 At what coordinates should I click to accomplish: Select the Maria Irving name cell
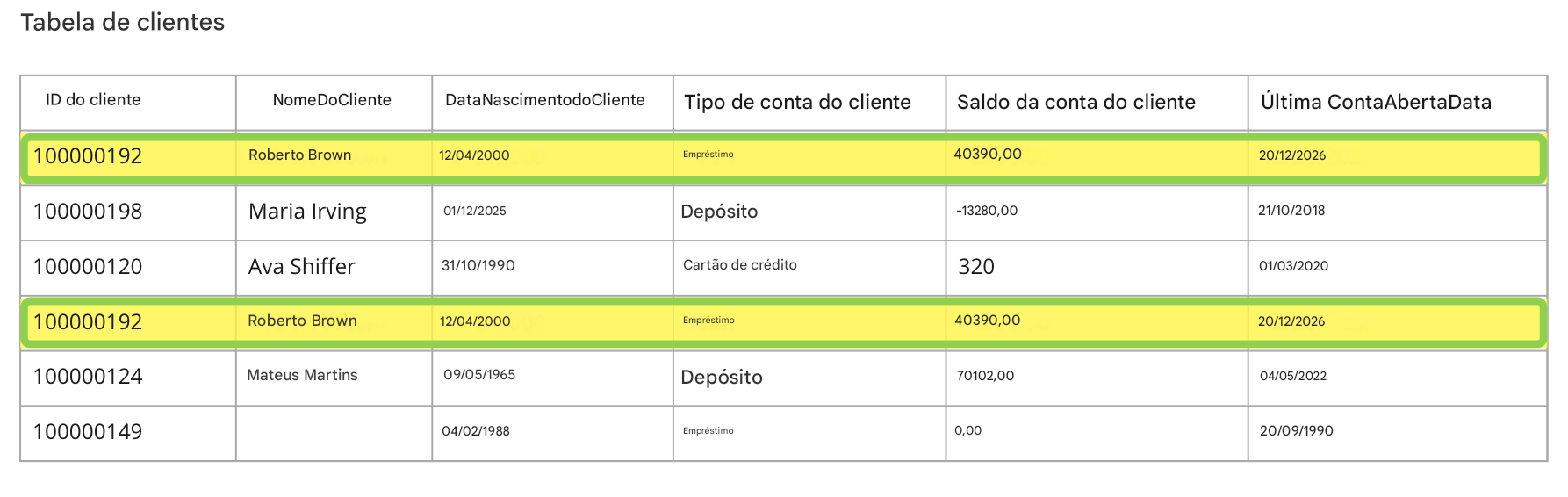tap(307, 212)
